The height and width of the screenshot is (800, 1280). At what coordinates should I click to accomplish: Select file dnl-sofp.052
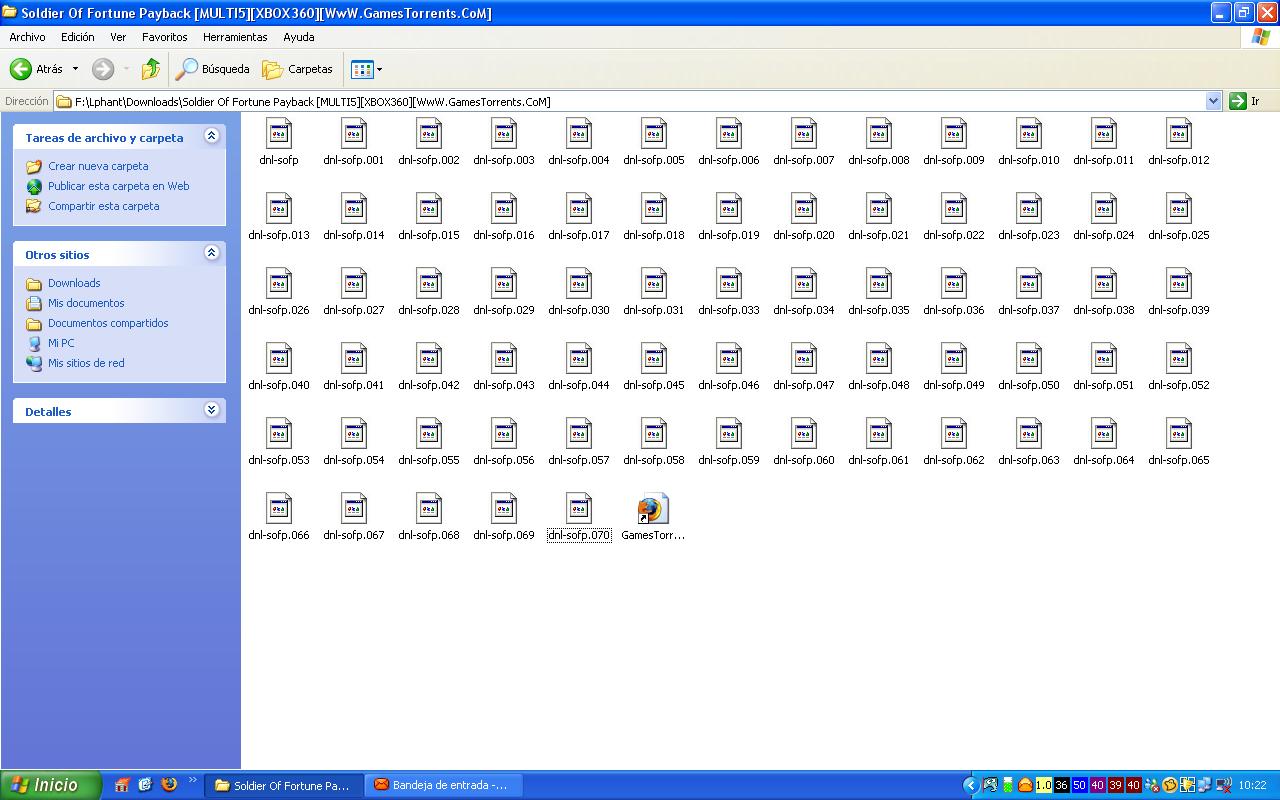point(1179,367)
